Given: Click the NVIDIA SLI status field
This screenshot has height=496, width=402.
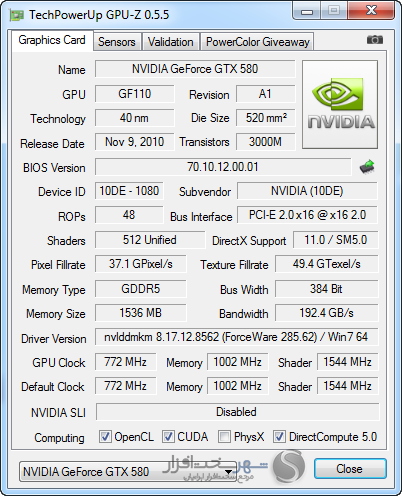Looking at the screenshot, I should tap(237, 412).
